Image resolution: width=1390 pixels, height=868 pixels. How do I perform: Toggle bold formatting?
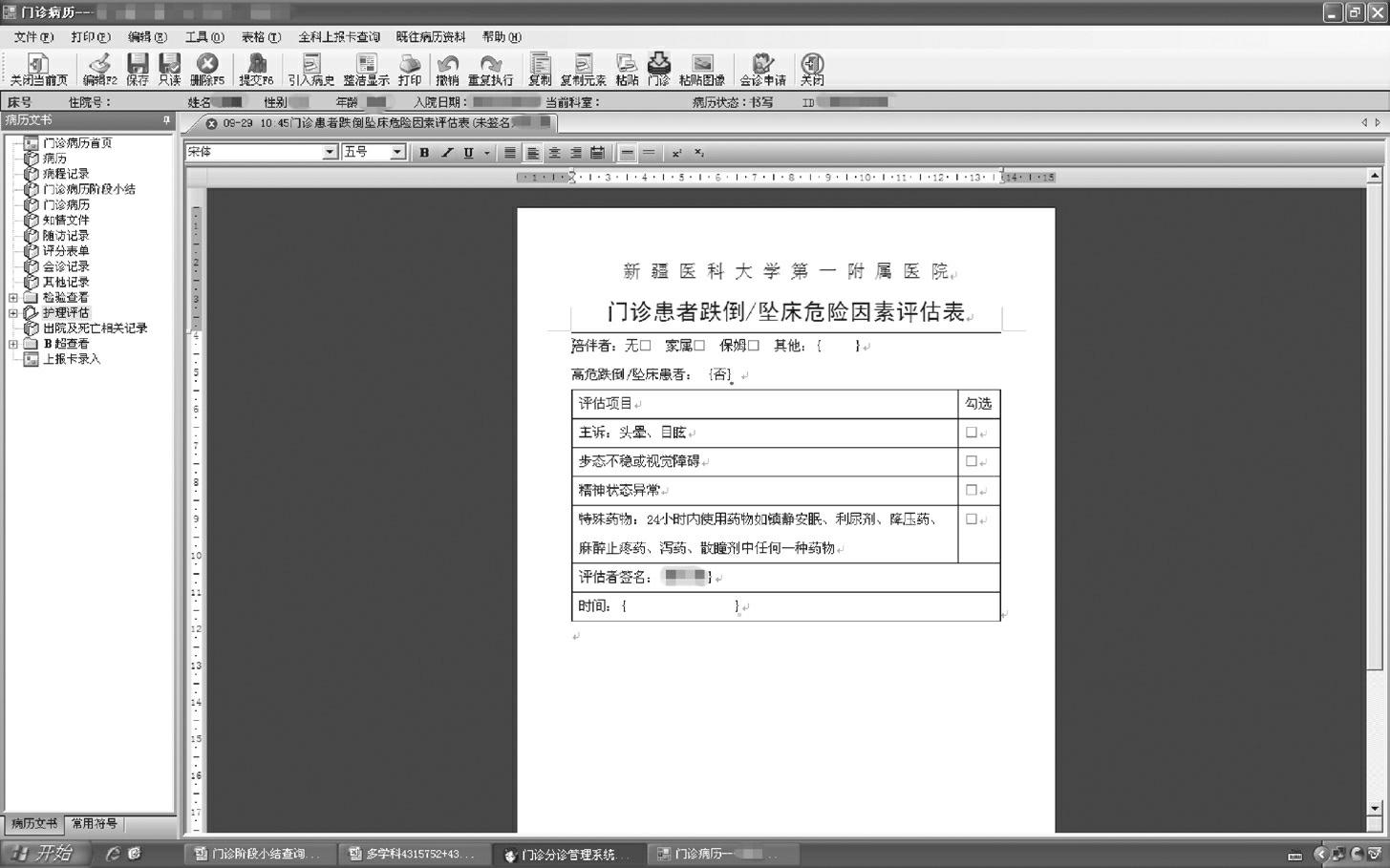coord(424,153)
